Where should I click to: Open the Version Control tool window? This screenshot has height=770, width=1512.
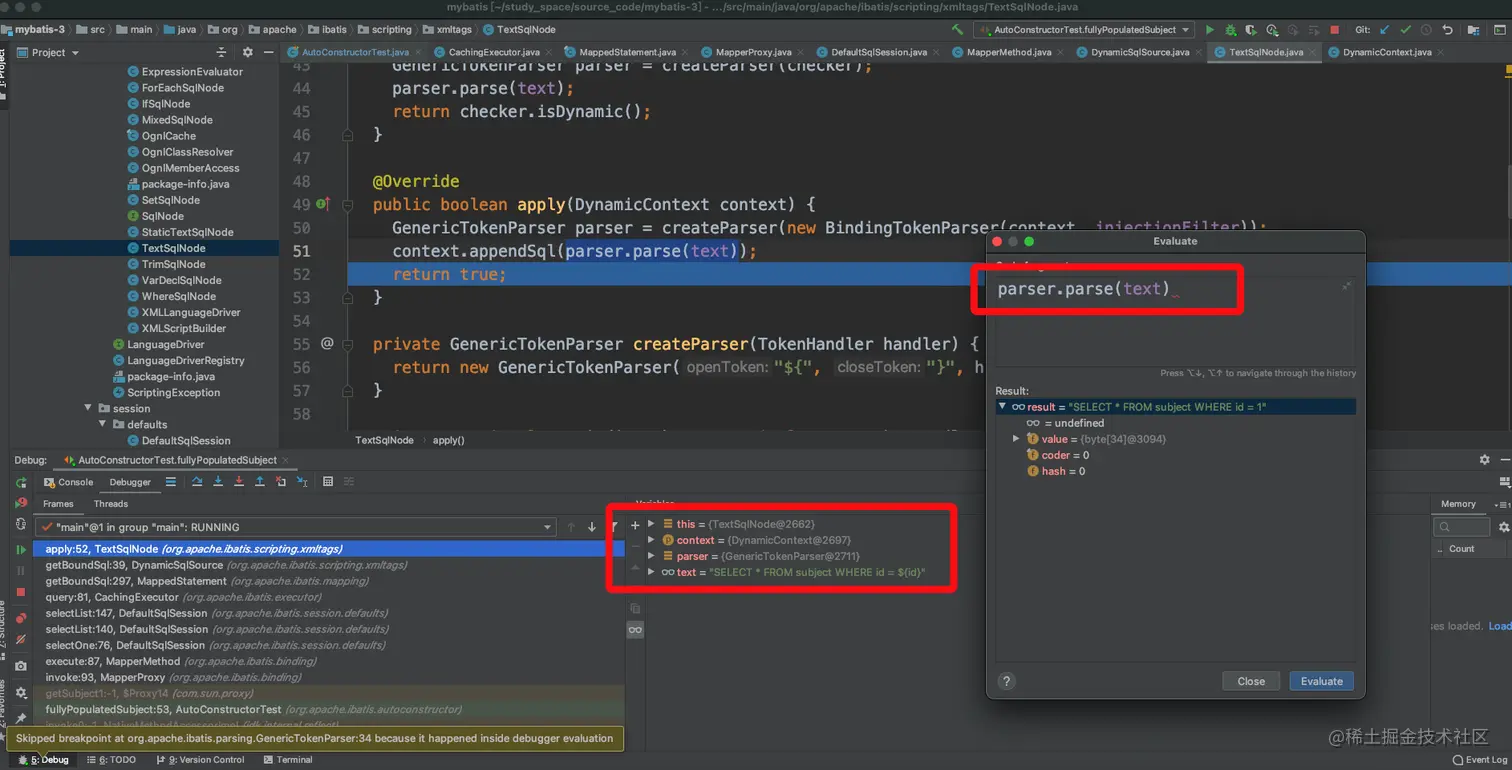point(200,760)
